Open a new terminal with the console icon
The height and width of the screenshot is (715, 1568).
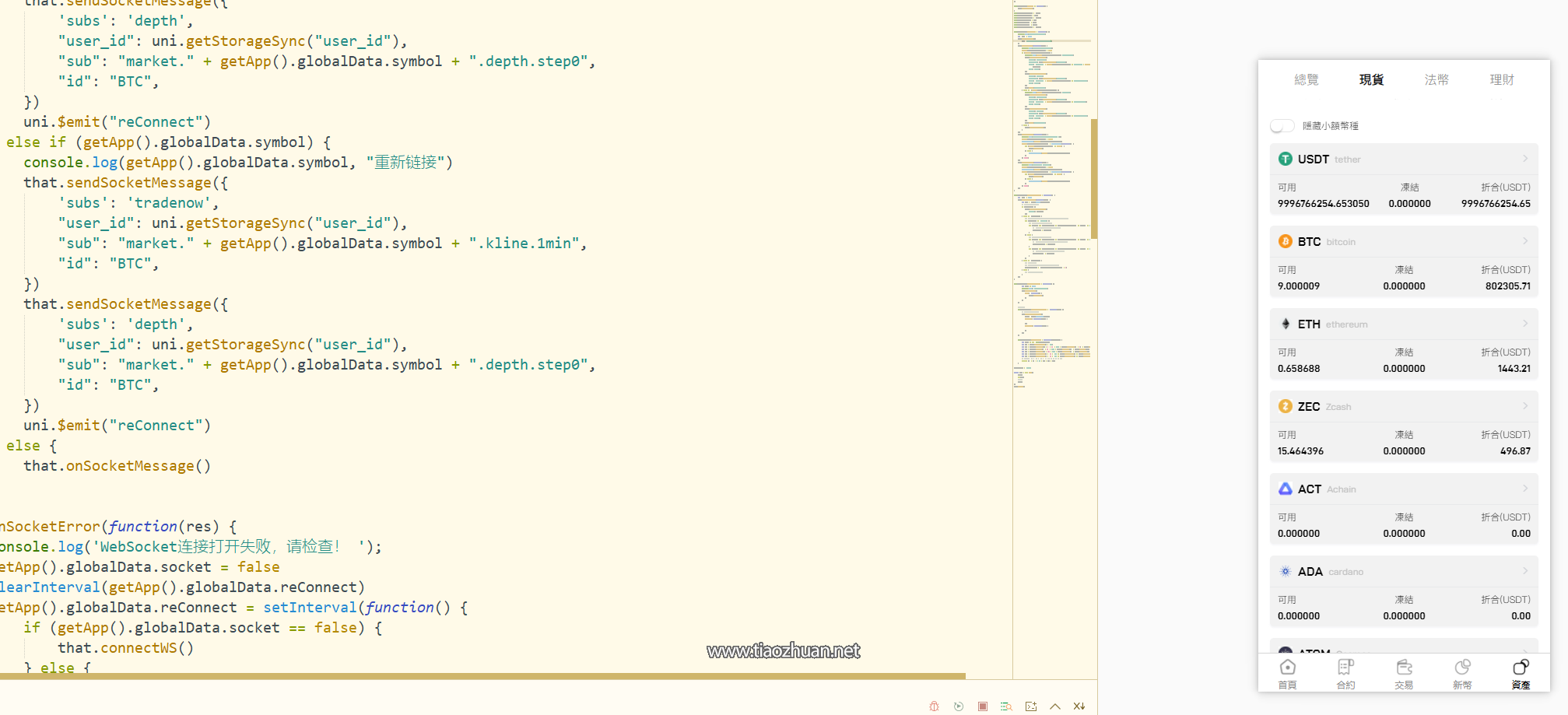pyautogui.click(x=1031, y=706)
